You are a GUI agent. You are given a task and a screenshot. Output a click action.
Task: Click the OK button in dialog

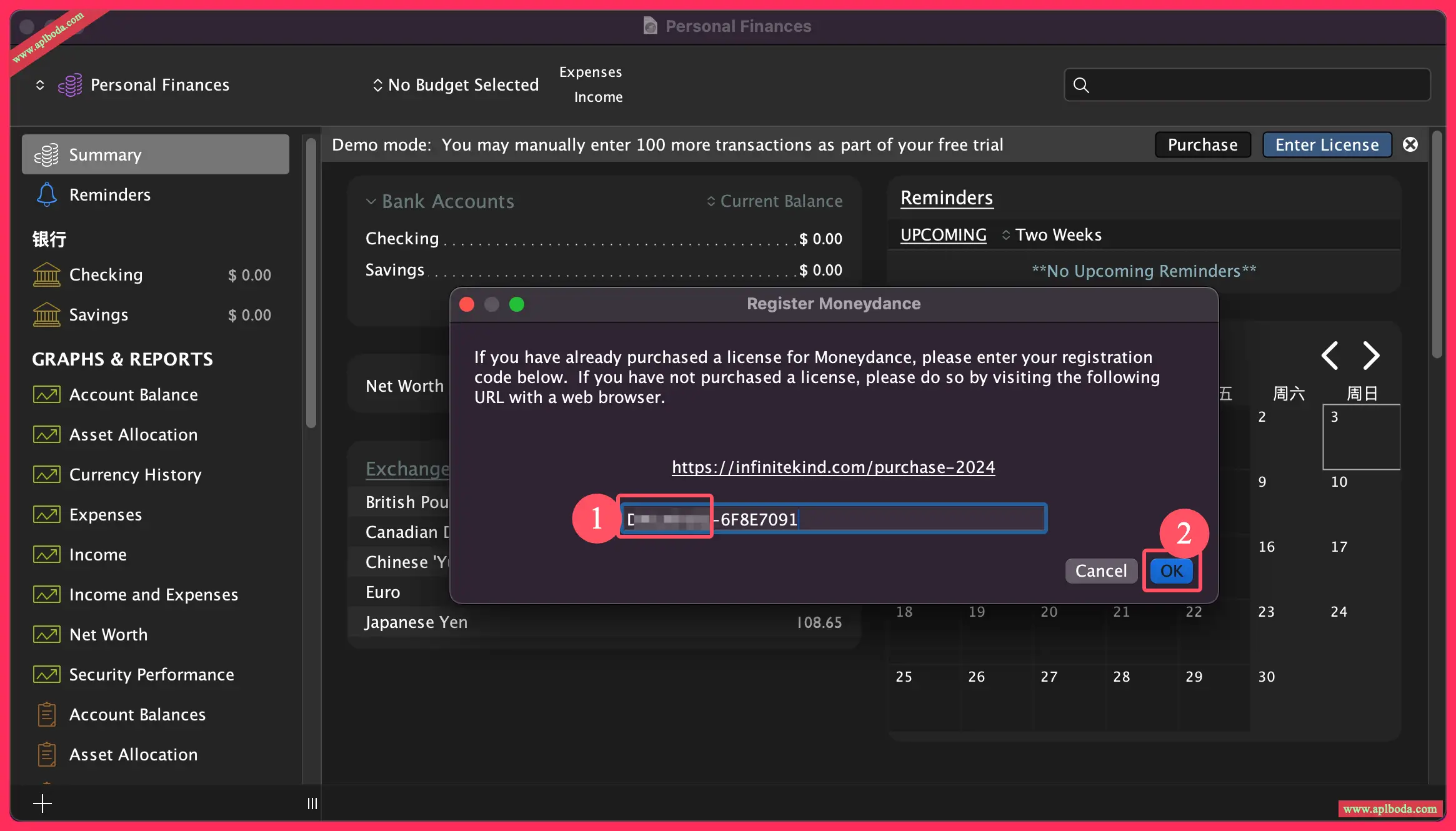point(1171,571)
